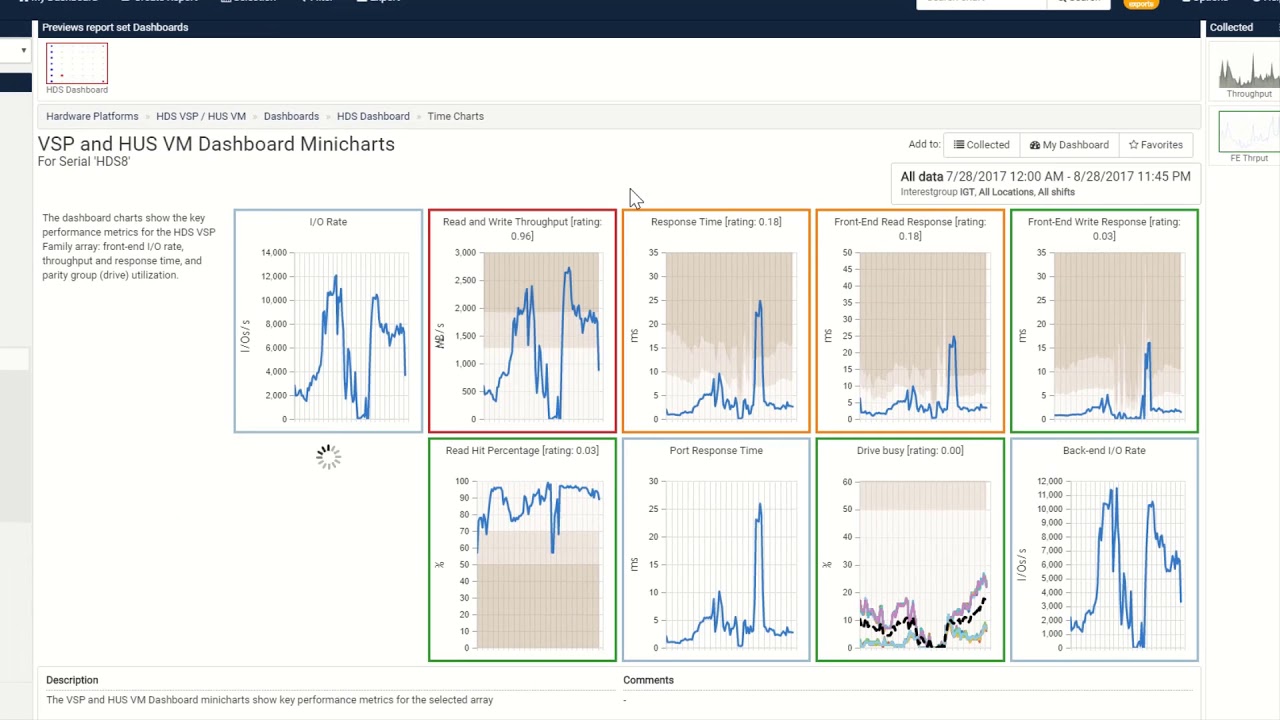This screenshot has height=720, width=1280.
Task: Add report to Favorites
Action: pyautogui.click(x=1155, y=145)
